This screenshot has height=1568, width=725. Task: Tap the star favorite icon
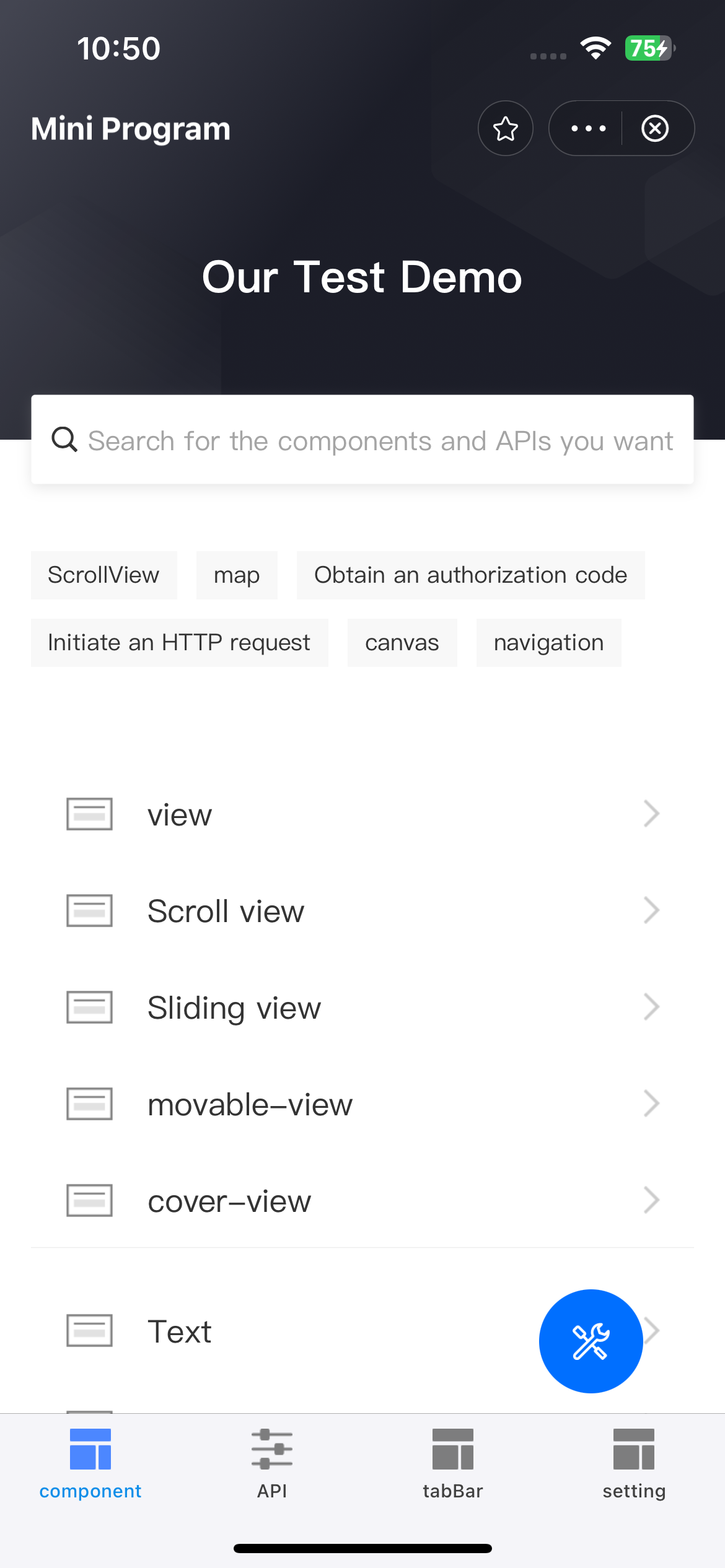pos(505,129)
